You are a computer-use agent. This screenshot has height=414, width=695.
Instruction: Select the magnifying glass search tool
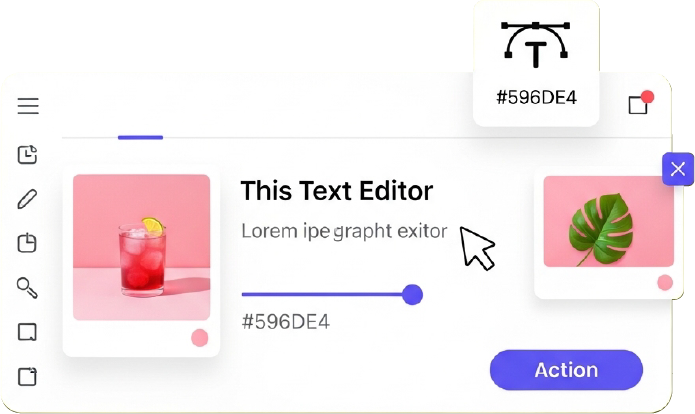click(27, 288)
